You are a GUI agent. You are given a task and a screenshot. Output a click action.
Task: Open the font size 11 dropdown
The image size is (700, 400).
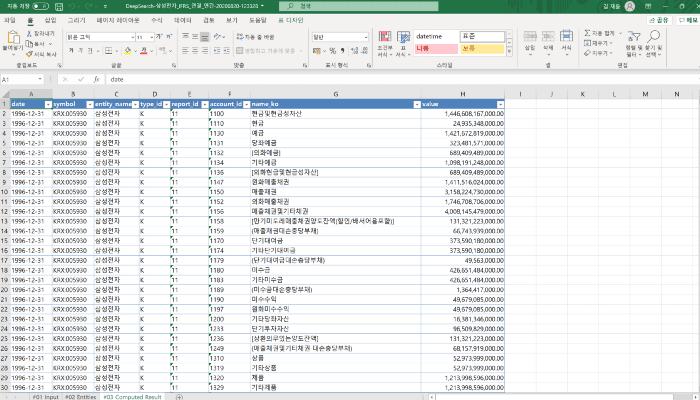coord(152,37)
